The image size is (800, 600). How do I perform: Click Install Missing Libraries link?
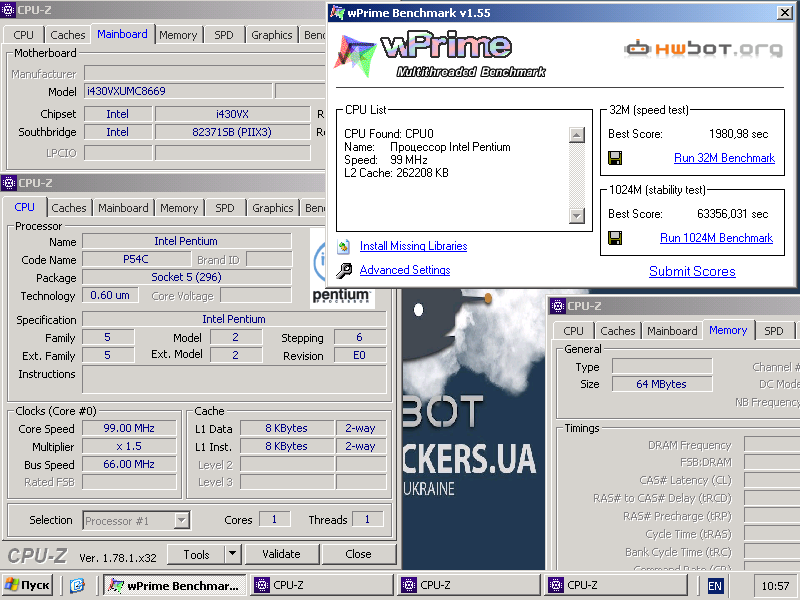(413, 246)
